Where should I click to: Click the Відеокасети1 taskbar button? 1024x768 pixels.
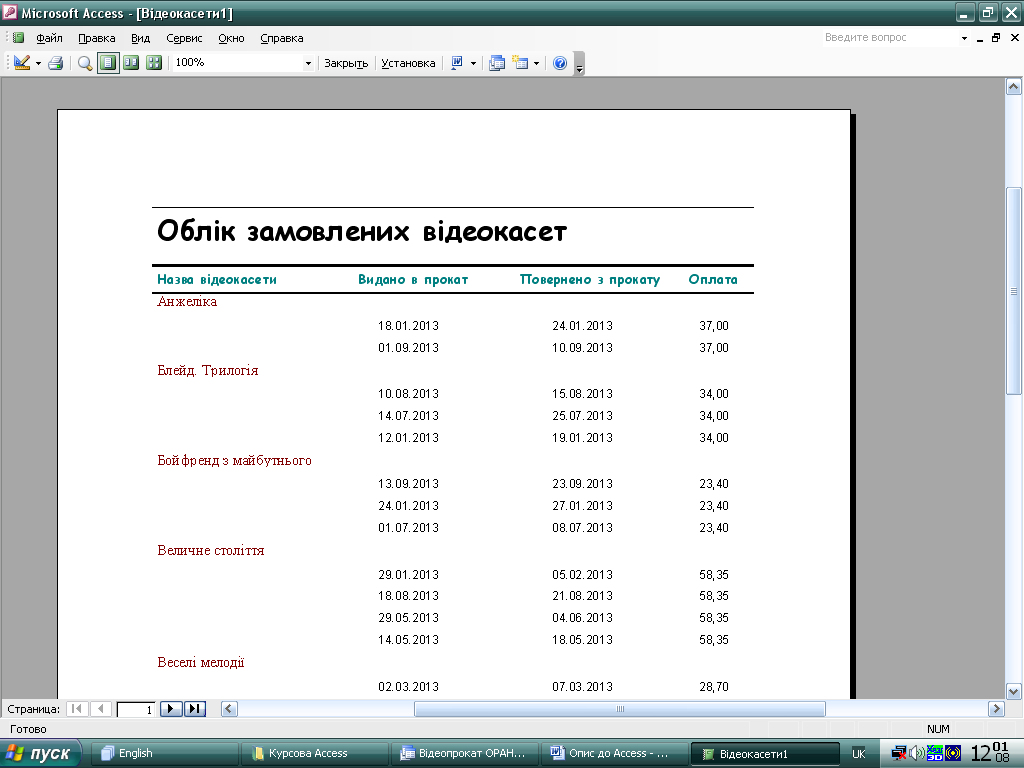(x=765, y=754)
